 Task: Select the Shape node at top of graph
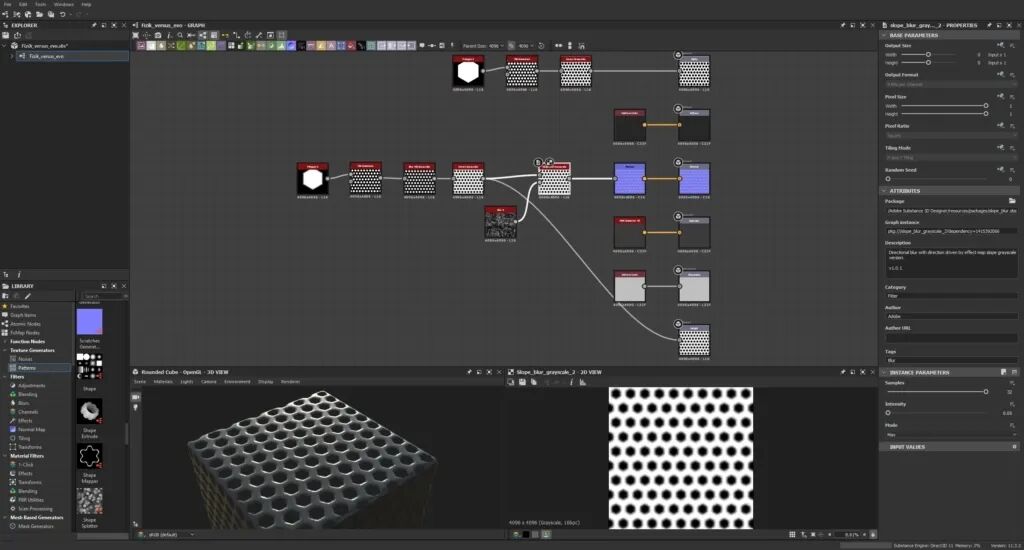tap(468, 72)
